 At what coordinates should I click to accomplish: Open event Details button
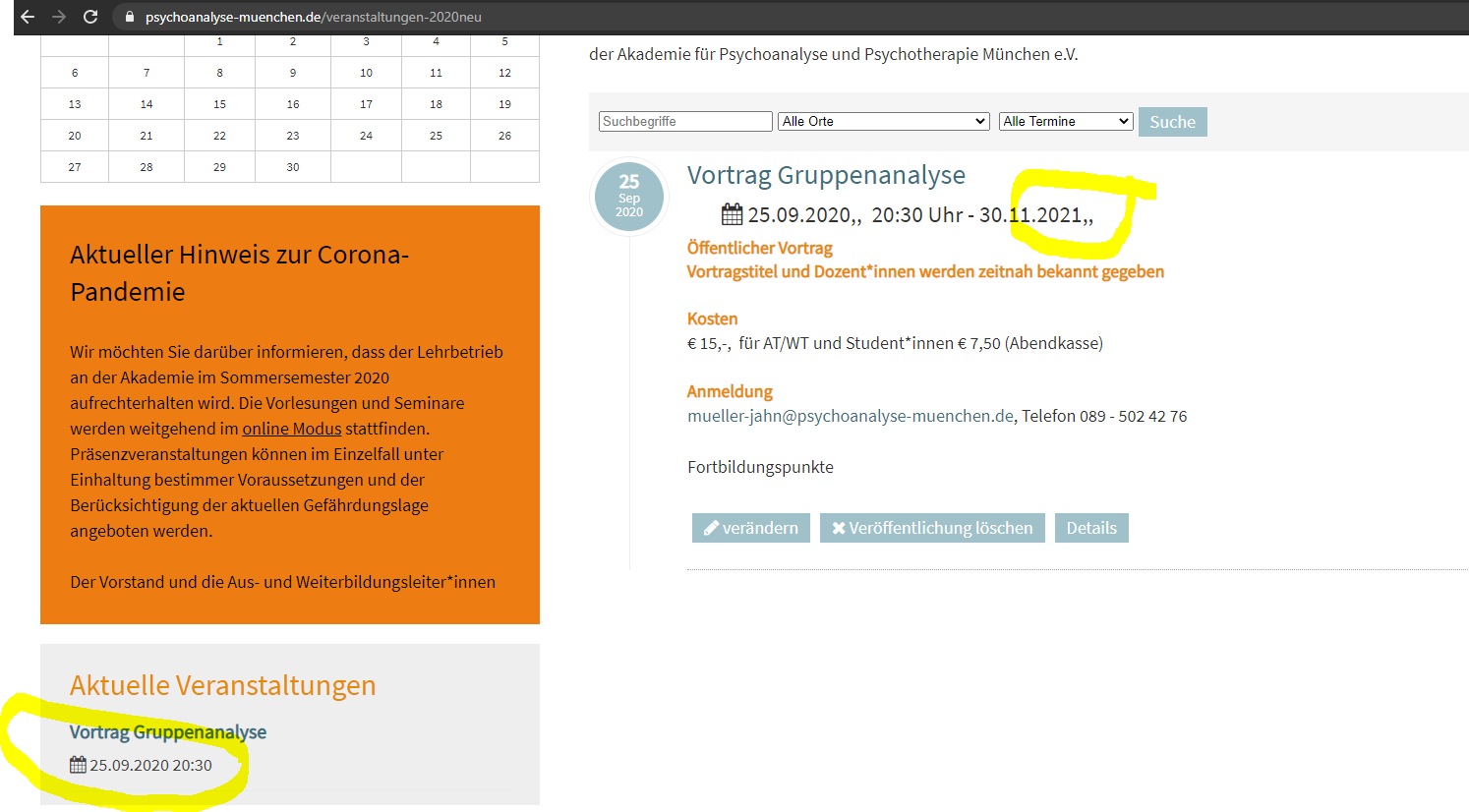1091,528
